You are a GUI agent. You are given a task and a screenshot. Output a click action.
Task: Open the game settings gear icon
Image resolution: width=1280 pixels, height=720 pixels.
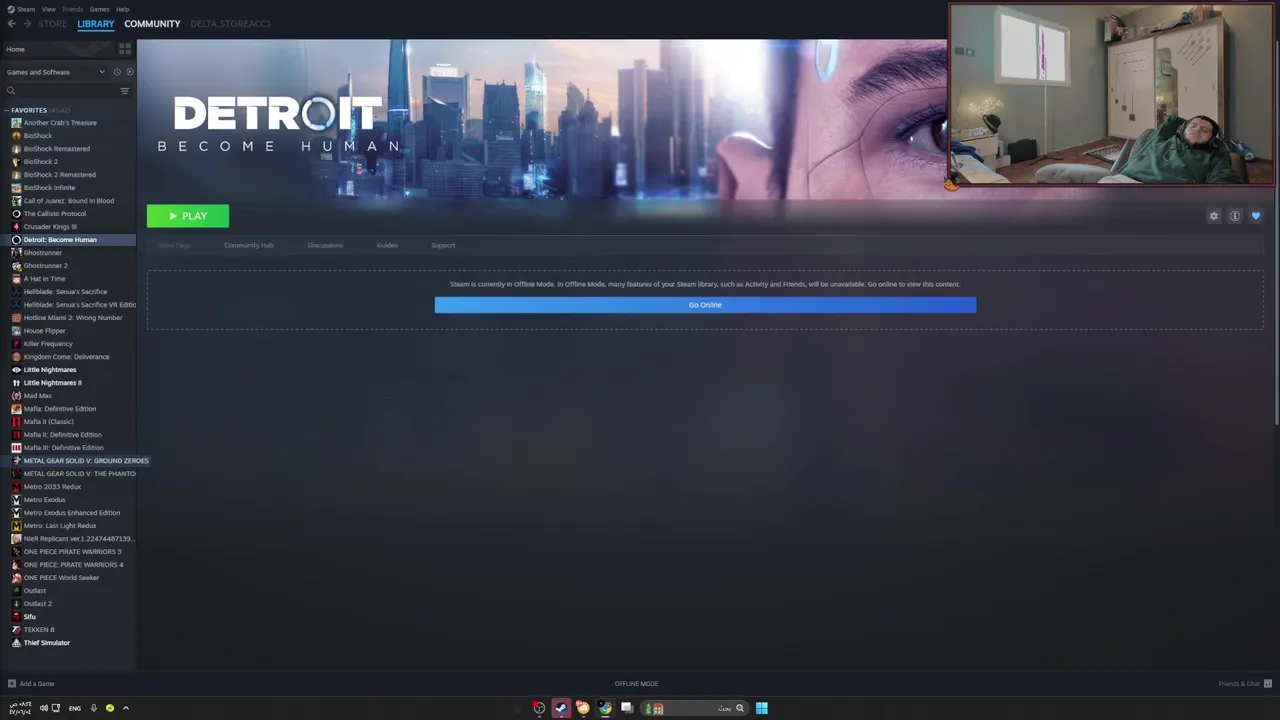pos(1214,216)
